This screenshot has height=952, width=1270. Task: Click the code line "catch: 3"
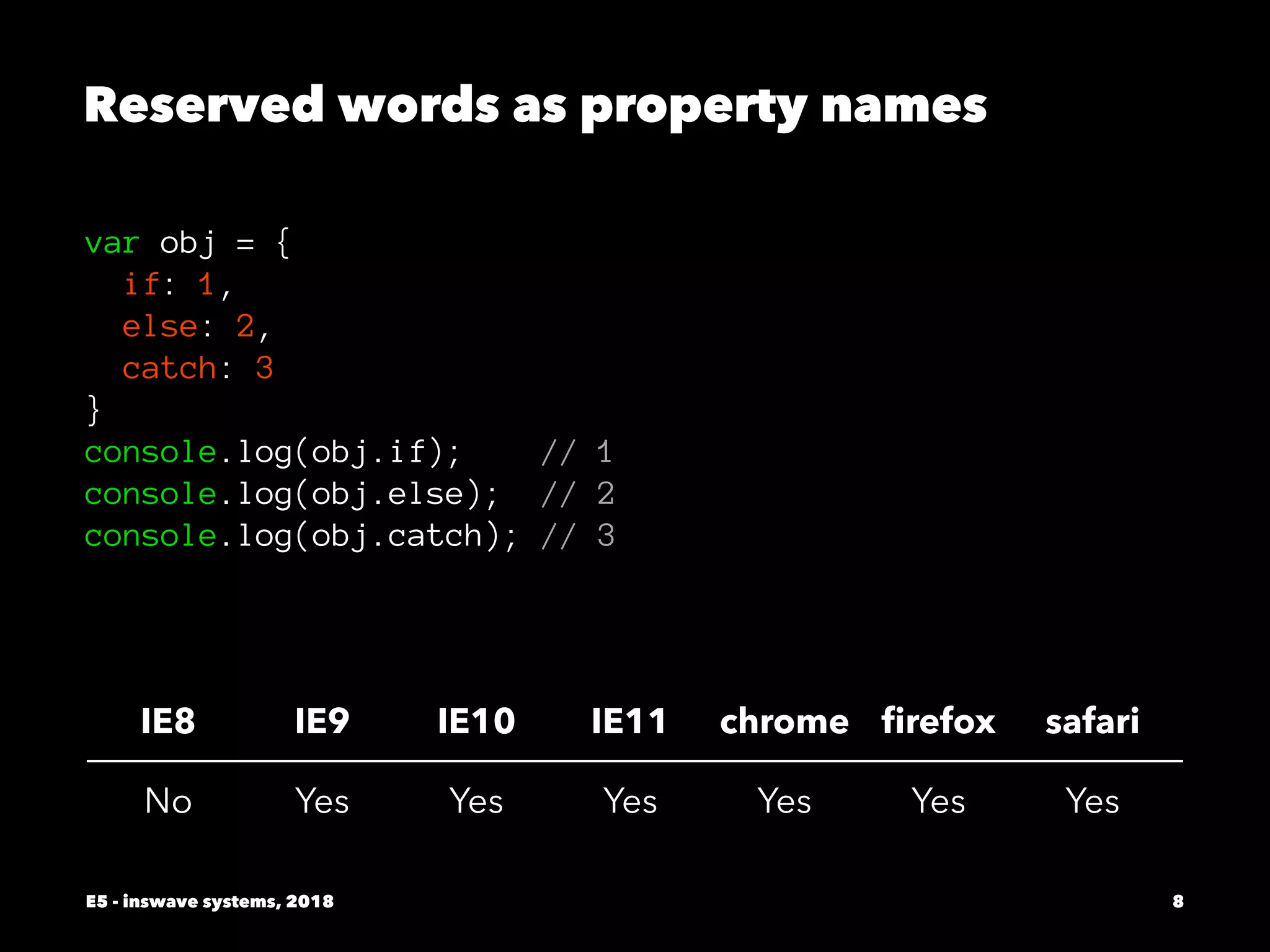[197, 368]
